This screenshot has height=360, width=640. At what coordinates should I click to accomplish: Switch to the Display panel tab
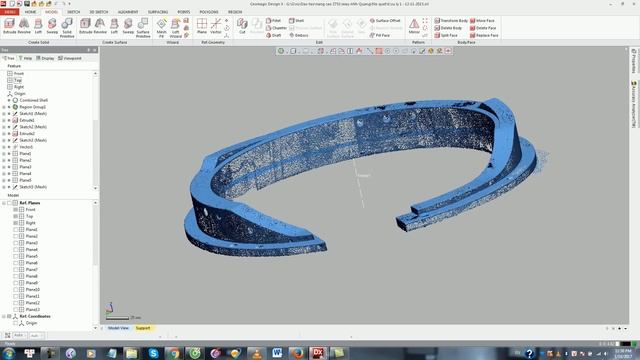[45, 58]
